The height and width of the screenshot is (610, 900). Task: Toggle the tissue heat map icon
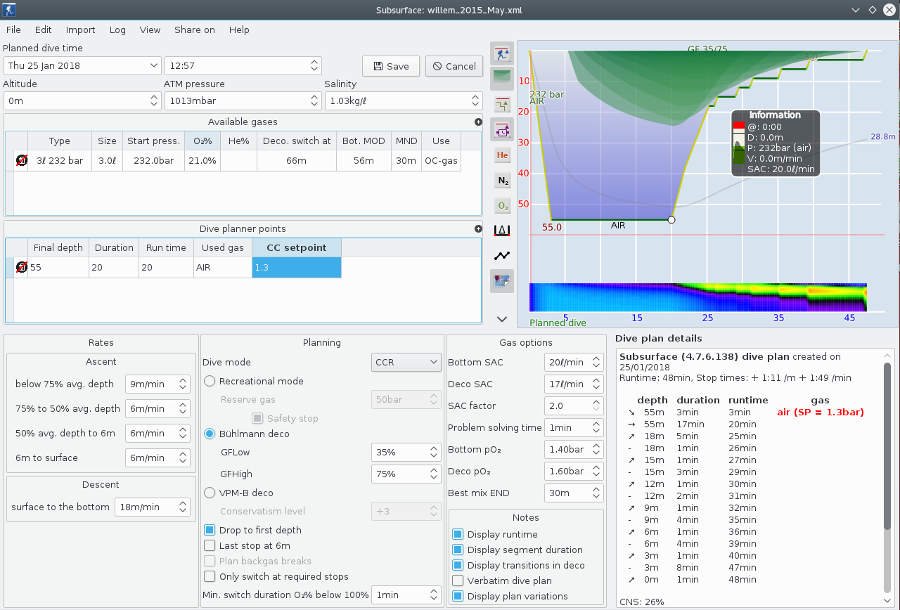coord(502,281)
